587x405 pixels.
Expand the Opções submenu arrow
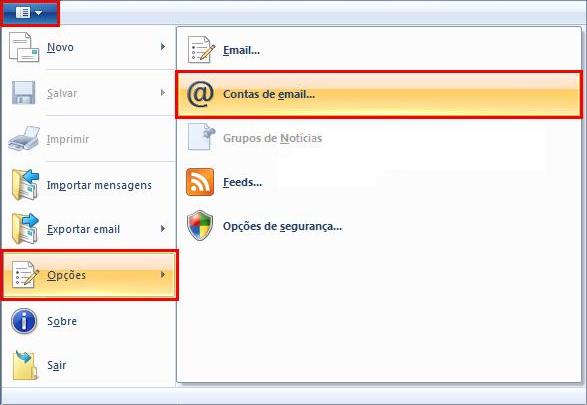tap(163, 275)
